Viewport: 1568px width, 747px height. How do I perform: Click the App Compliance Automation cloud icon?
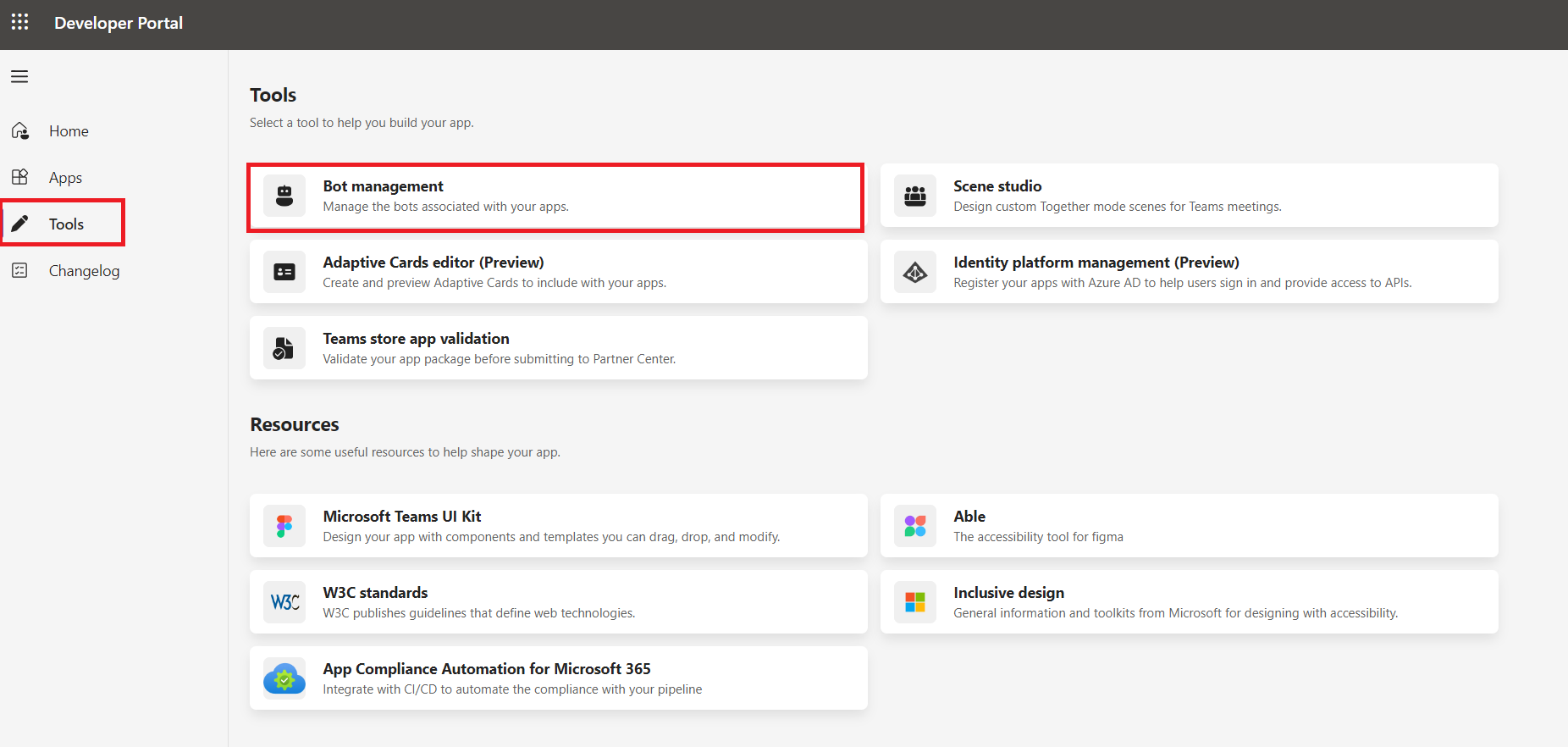(284, 678)
